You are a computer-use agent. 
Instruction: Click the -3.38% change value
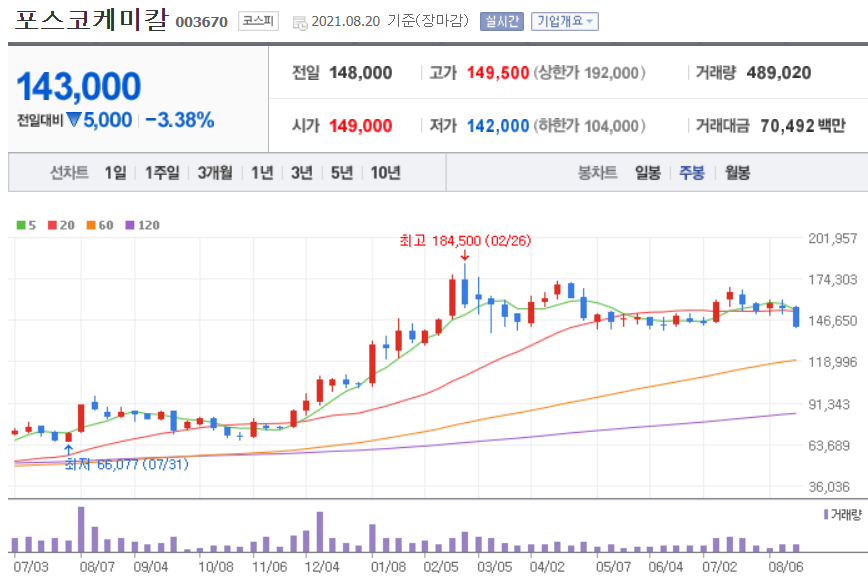pyautogui.click(x=180, y=120)
